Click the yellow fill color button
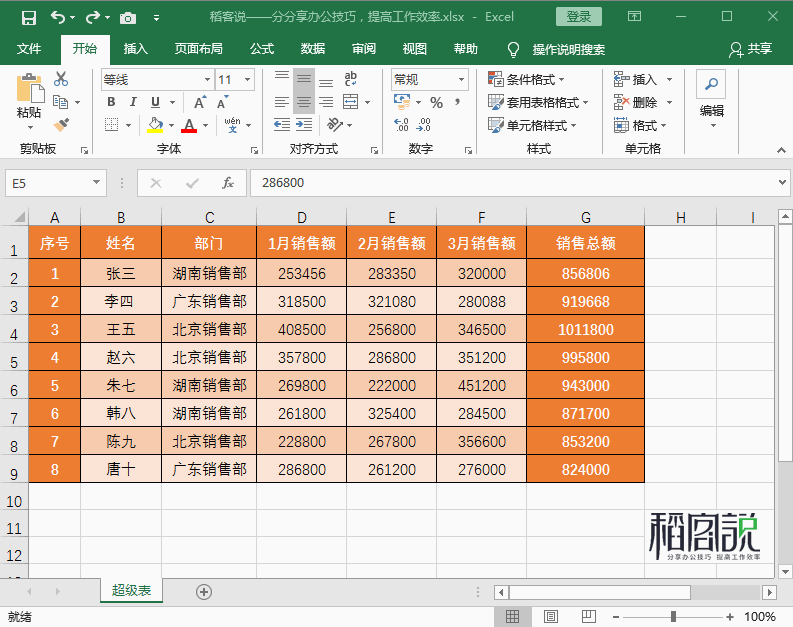This screenshot has width=793, height=627. pyautogui.click(x=155, y=125)
